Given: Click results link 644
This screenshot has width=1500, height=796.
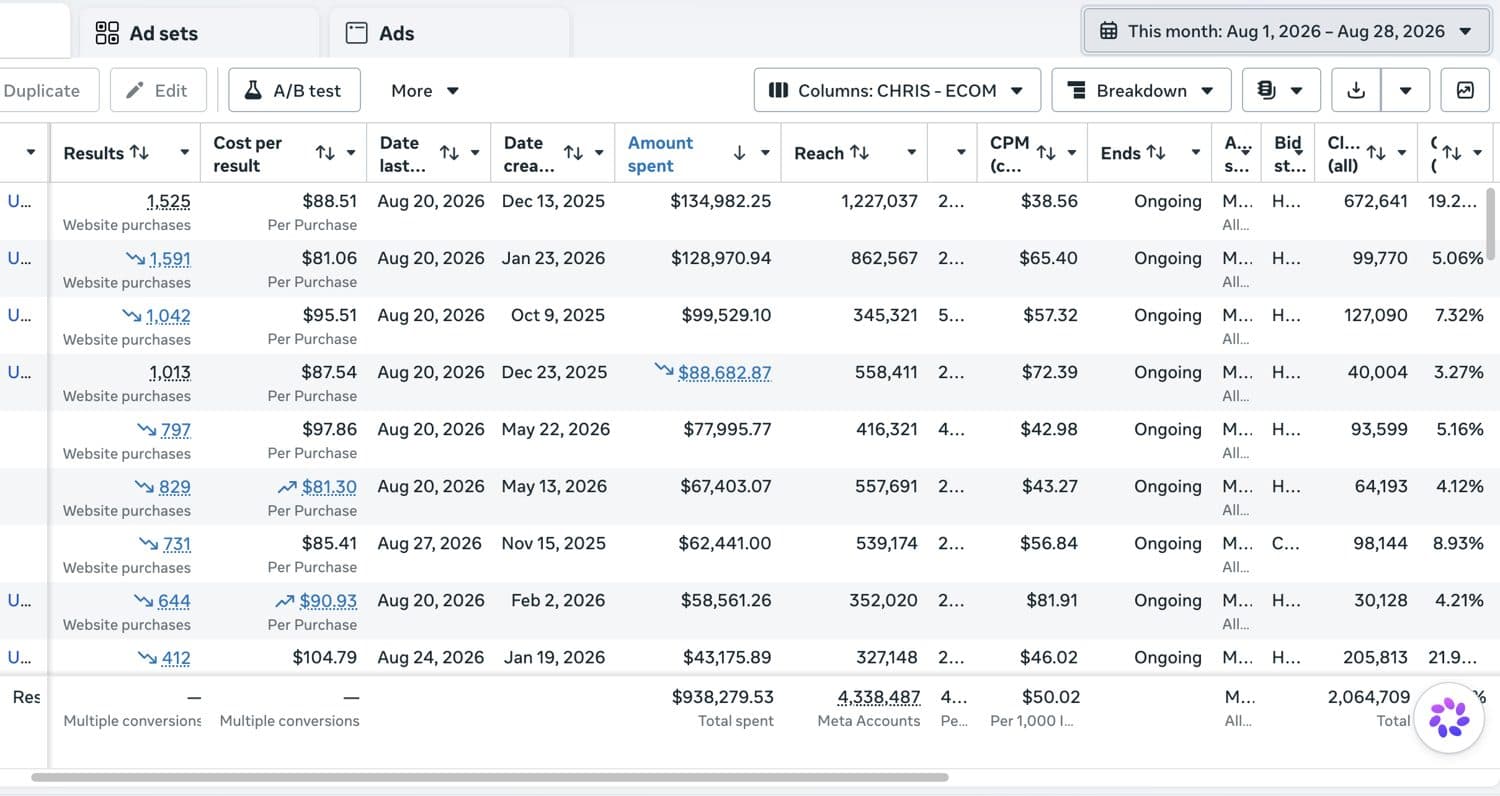Looking at the screenshot, I should [x=174, y=601].
